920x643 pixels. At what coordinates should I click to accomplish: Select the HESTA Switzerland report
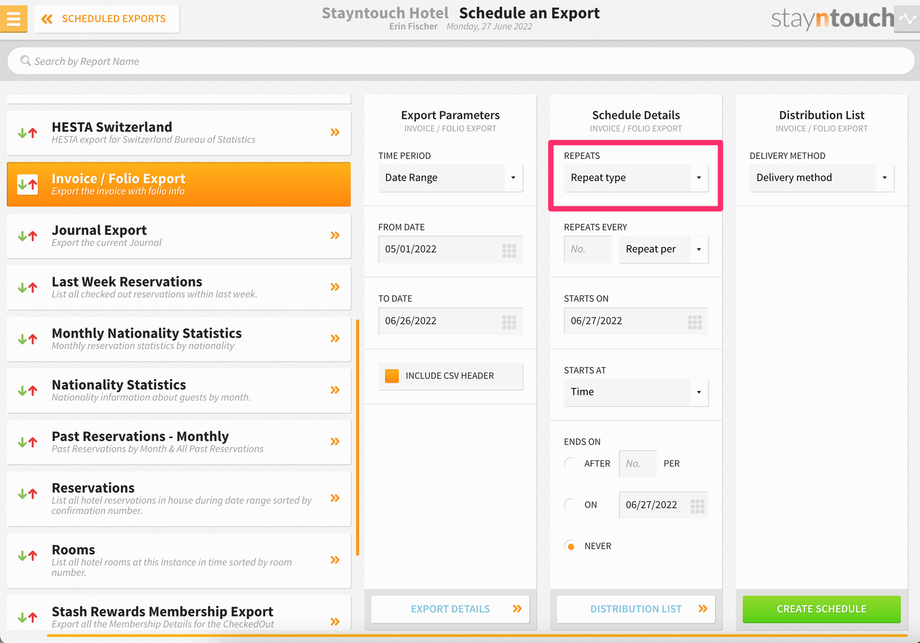click(x=179, y=133)
